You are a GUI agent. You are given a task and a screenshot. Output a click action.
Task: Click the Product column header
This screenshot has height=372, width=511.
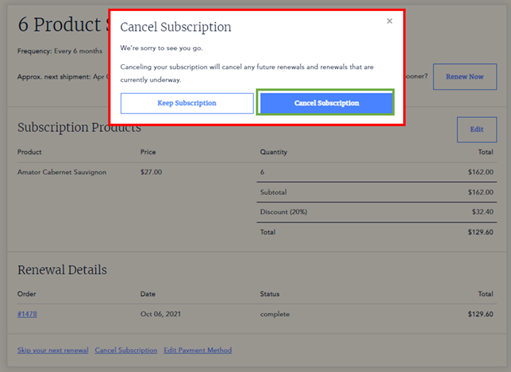click(30, 152)
